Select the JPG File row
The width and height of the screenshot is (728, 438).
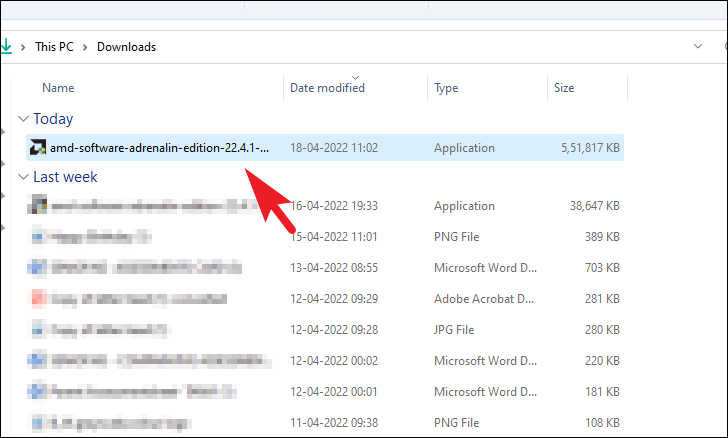click(x=325, y=330)
